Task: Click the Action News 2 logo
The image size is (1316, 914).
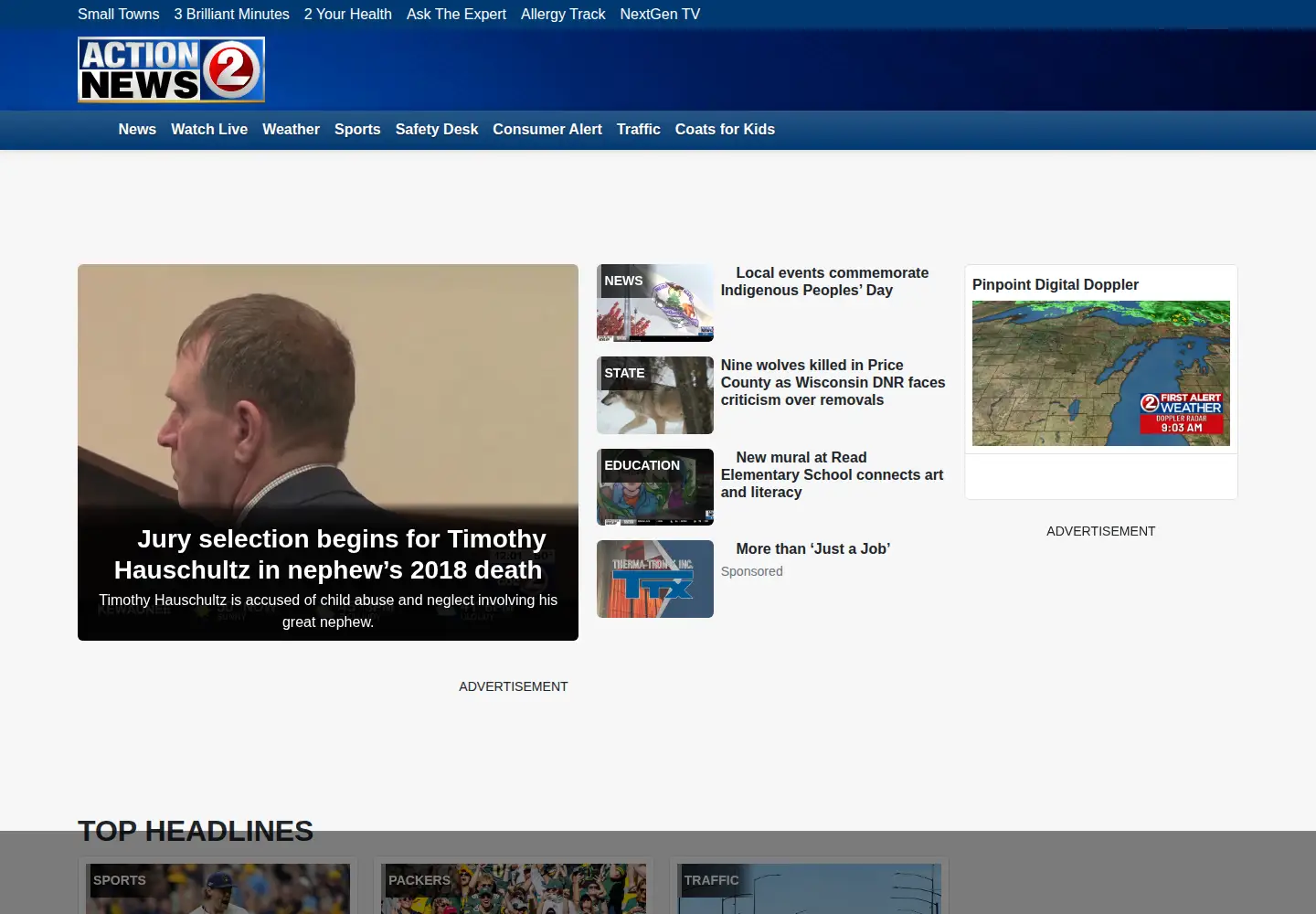Action: coord(171,69)
